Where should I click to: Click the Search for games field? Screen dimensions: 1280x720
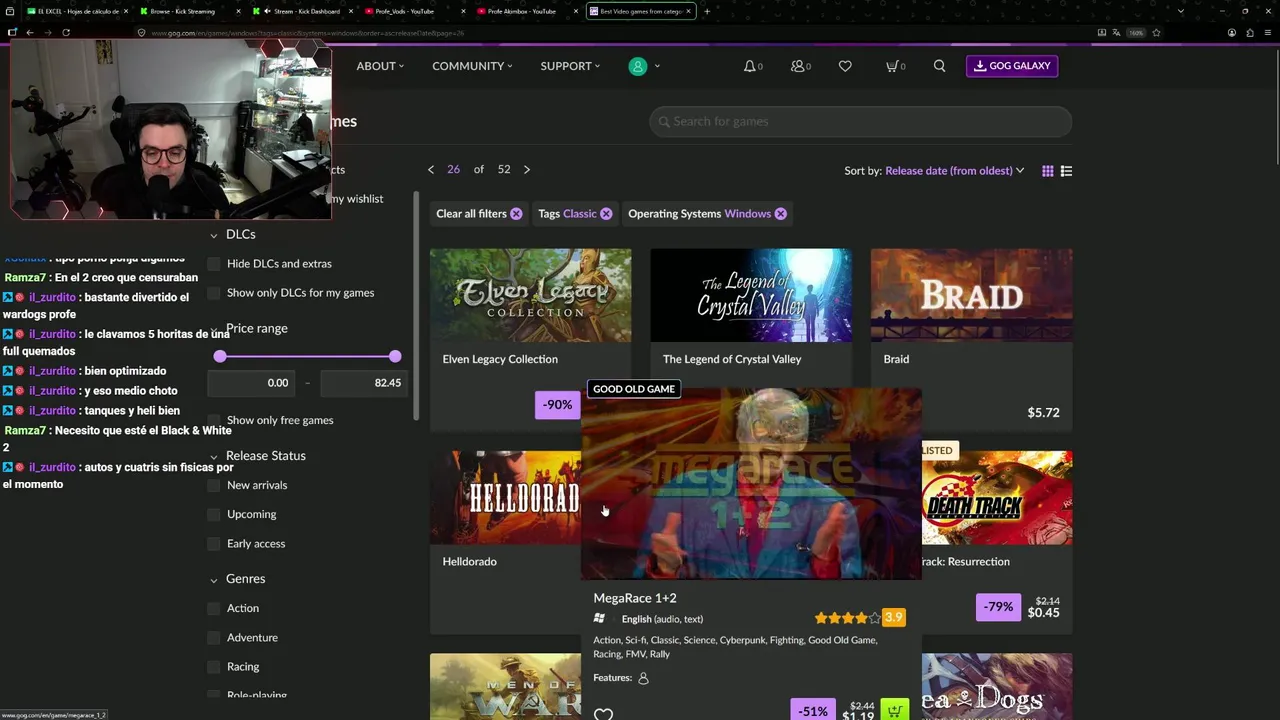860,122
